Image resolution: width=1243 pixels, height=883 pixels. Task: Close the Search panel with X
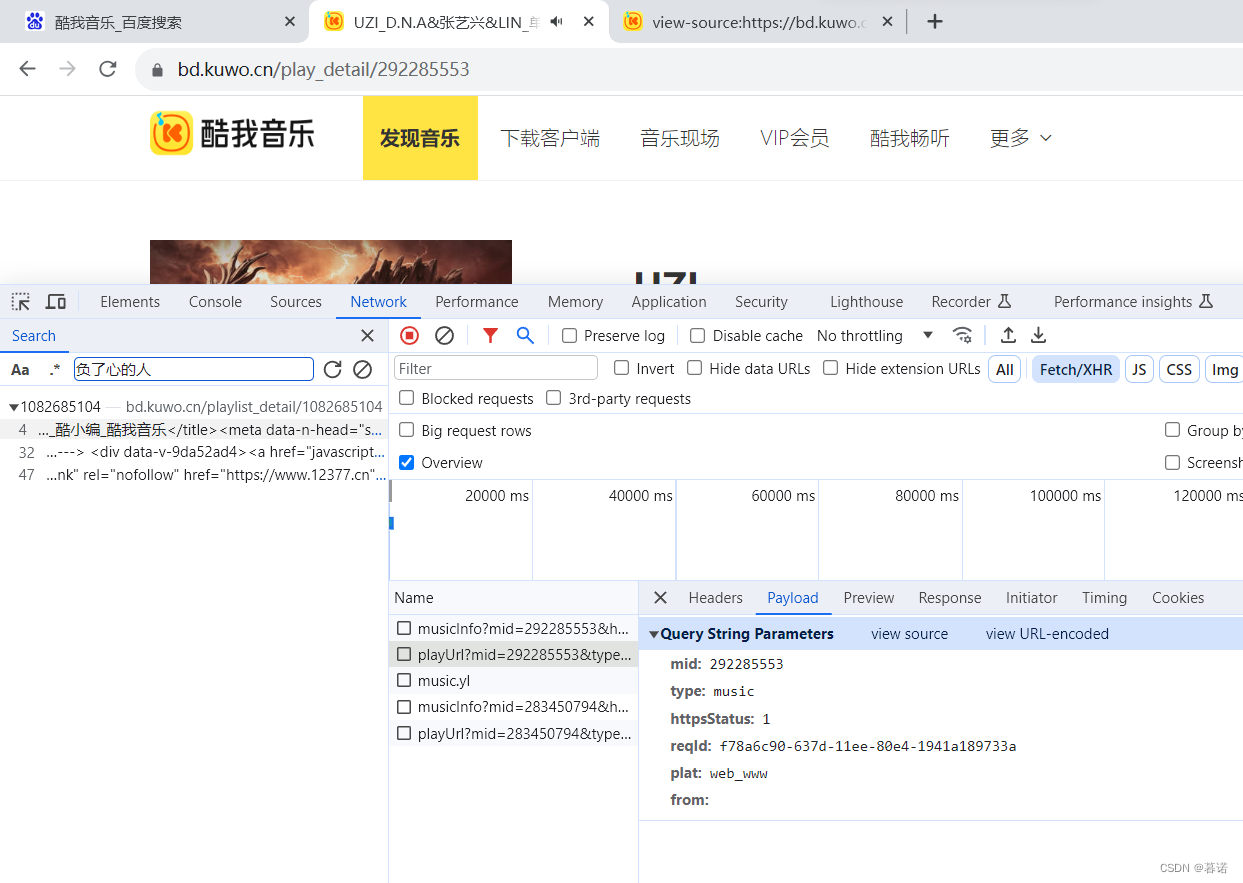click(367, 336)
